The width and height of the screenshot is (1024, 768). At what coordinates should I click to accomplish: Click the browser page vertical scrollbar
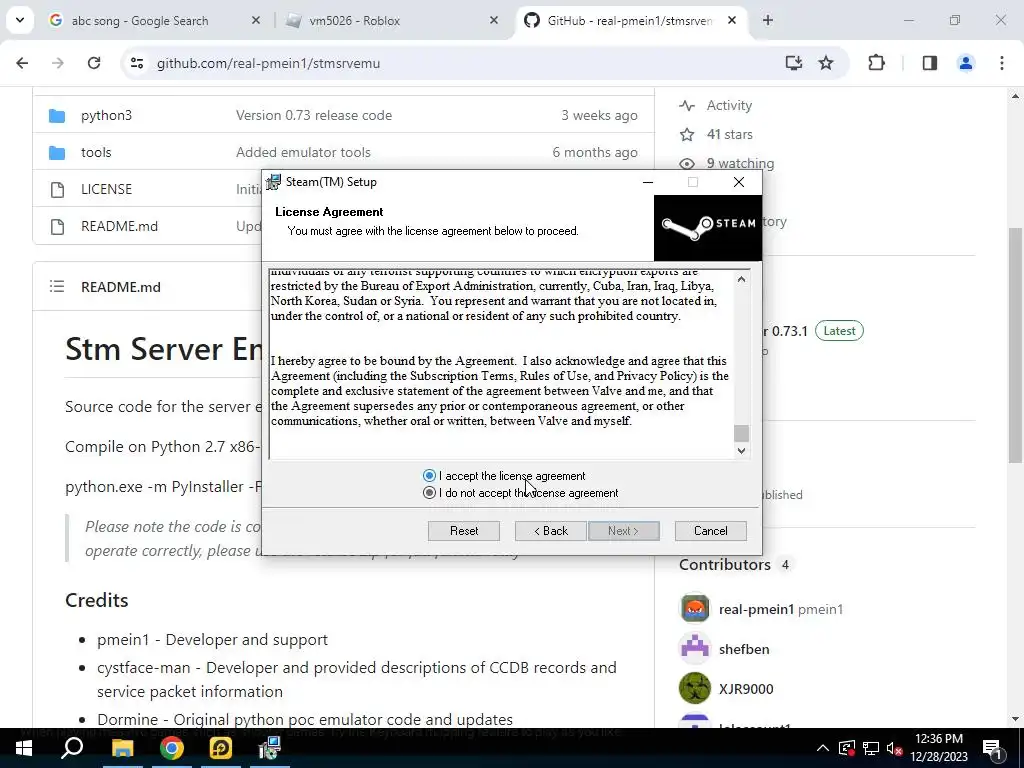click(1015, 346)
